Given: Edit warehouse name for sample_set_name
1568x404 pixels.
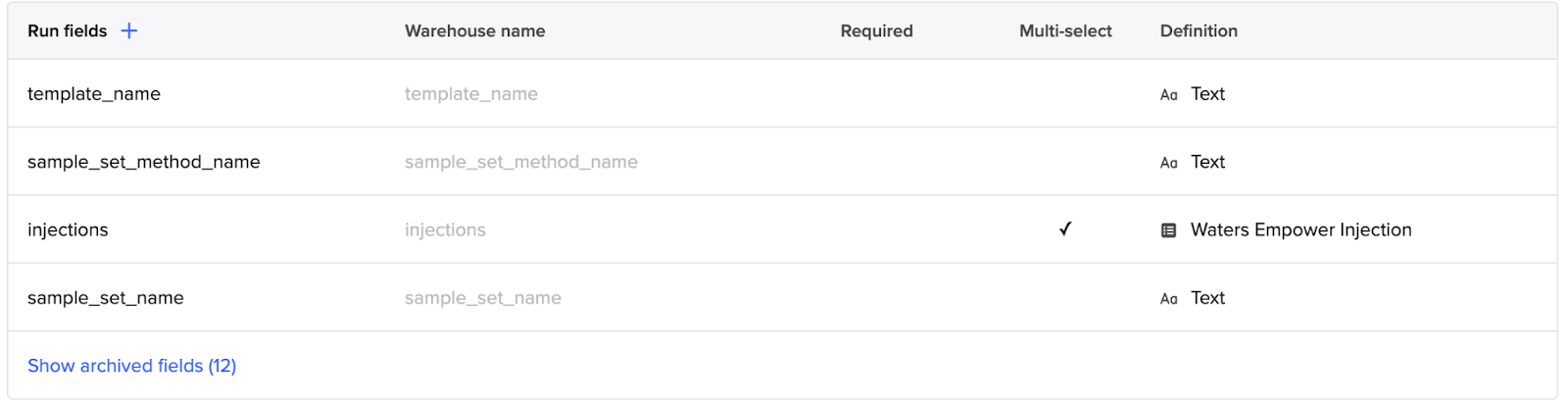Looking at the screenshot, I should pyautogui.click(x=483, y=297).
